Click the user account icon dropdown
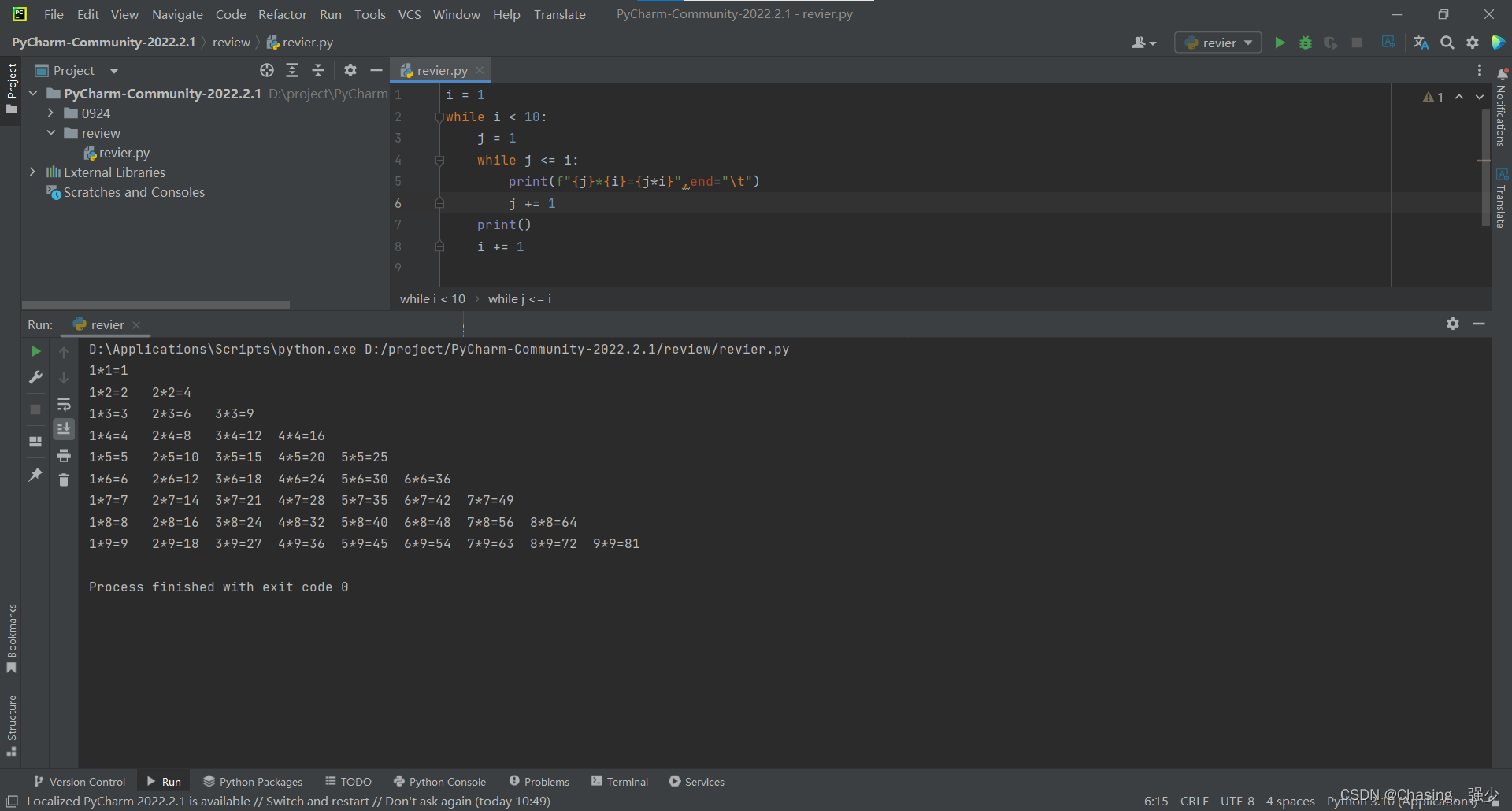The height and width of the screenshot is (811, 1512). 1143,43
